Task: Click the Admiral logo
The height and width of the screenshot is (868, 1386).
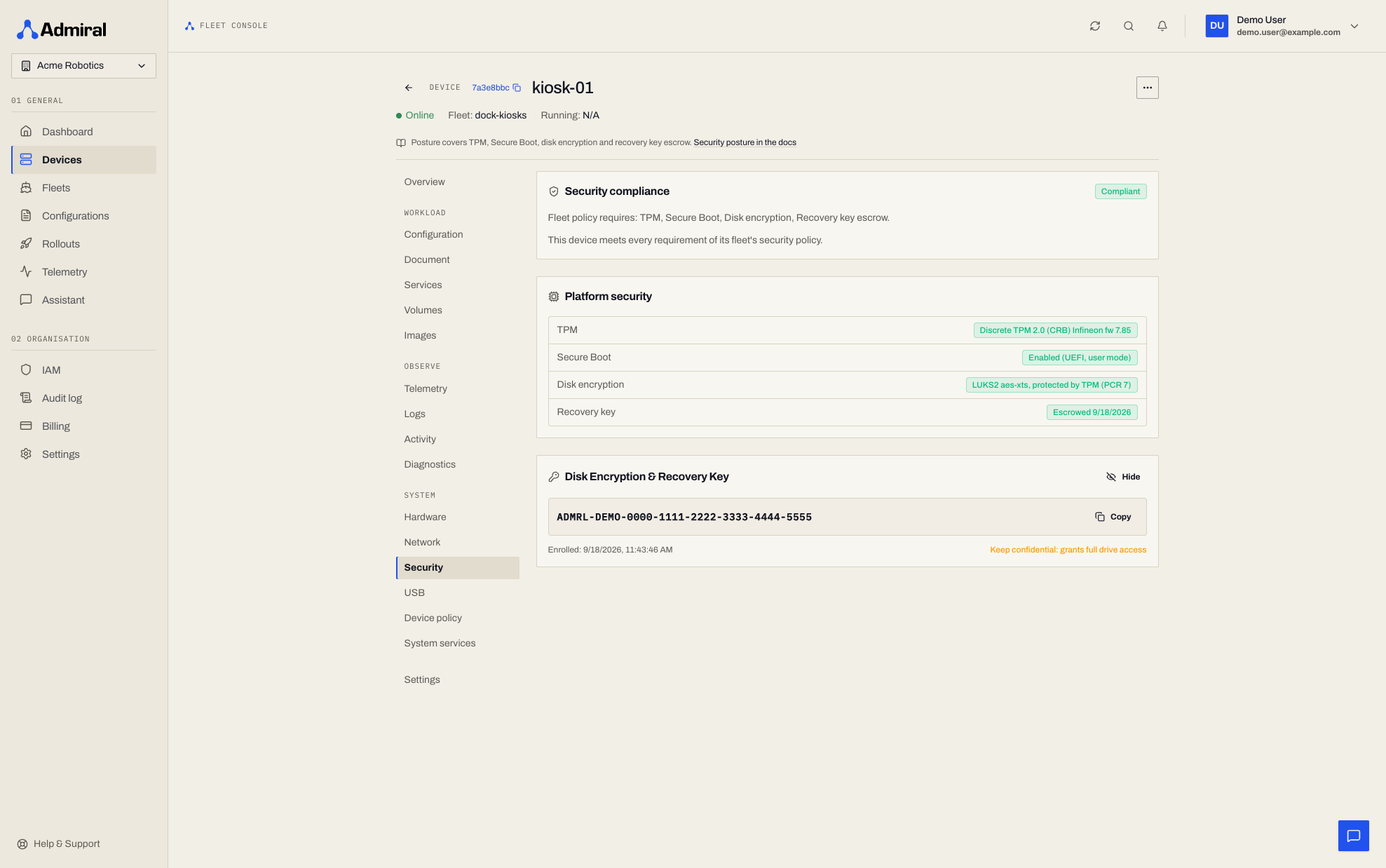Action: pyautogui.click(x=62, y=29)
